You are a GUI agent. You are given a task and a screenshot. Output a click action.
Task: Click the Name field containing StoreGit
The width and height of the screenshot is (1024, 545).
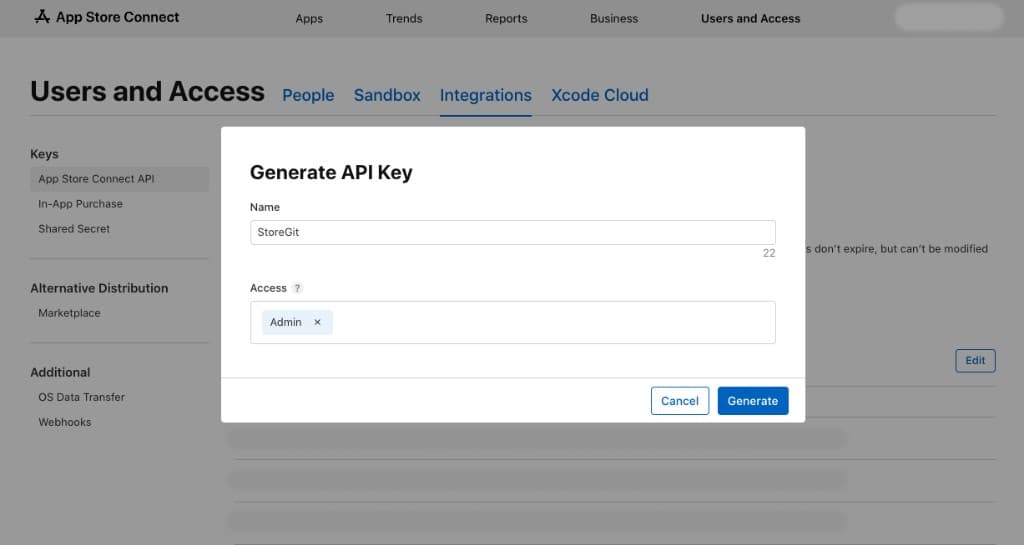tap(513, 232)
